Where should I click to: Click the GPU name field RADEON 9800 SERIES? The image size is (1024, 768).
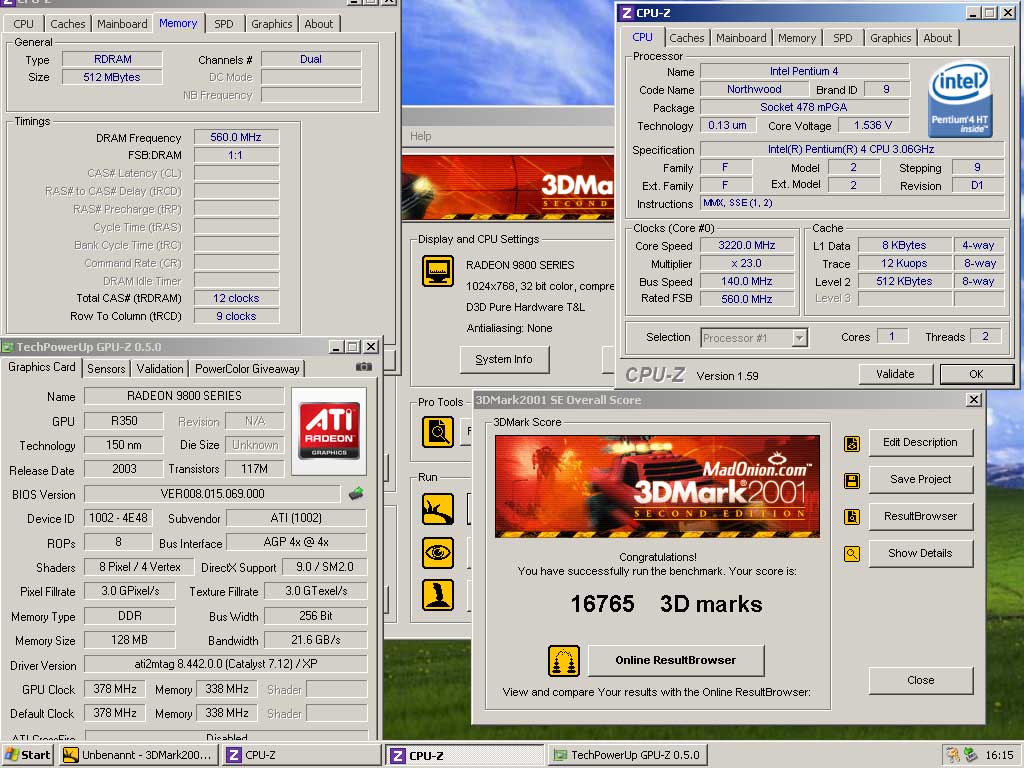pyautogui.click(x=184, y=396)
